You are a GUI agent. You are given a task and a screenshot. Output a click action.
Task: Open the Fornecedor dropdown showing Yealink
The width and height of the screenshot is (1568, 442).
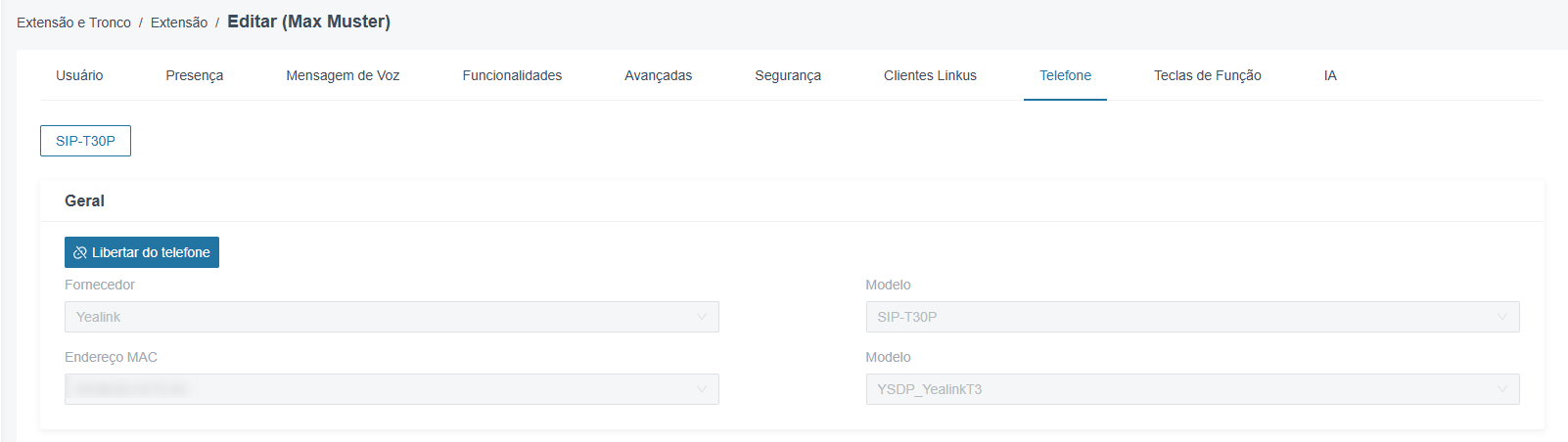[x=392, y=317]
